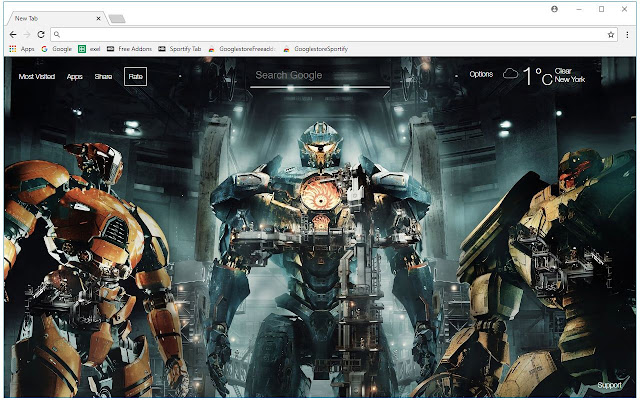Focus the browser address bar

click(x=333, y=35)
